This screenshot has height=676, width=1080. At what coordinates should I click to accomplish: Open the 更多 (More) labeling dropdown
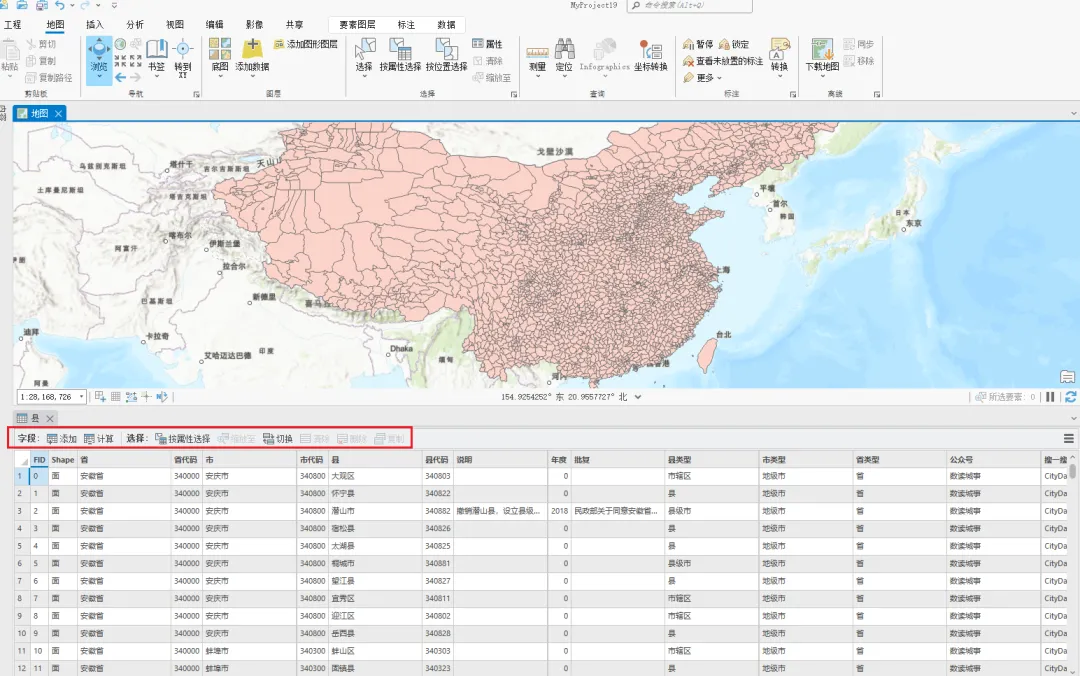pos(703,78)
